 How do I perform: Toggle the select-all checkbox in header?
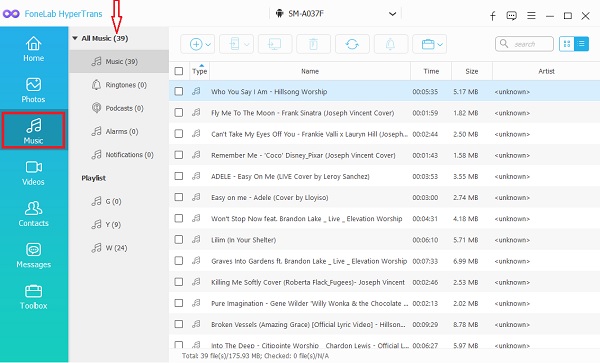(x=179, y=71)
